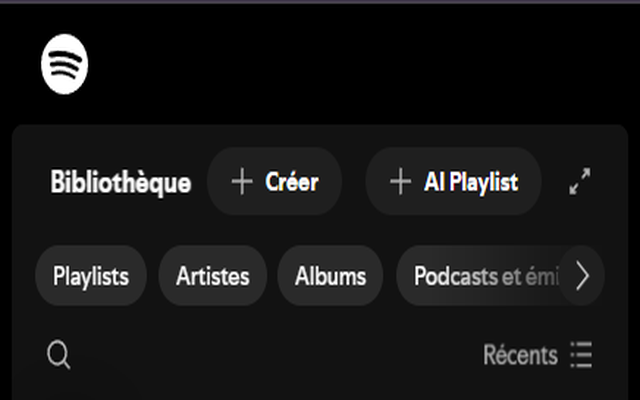
Task: Click the list view icon beside Récents
Action: (x=581, y=354)
